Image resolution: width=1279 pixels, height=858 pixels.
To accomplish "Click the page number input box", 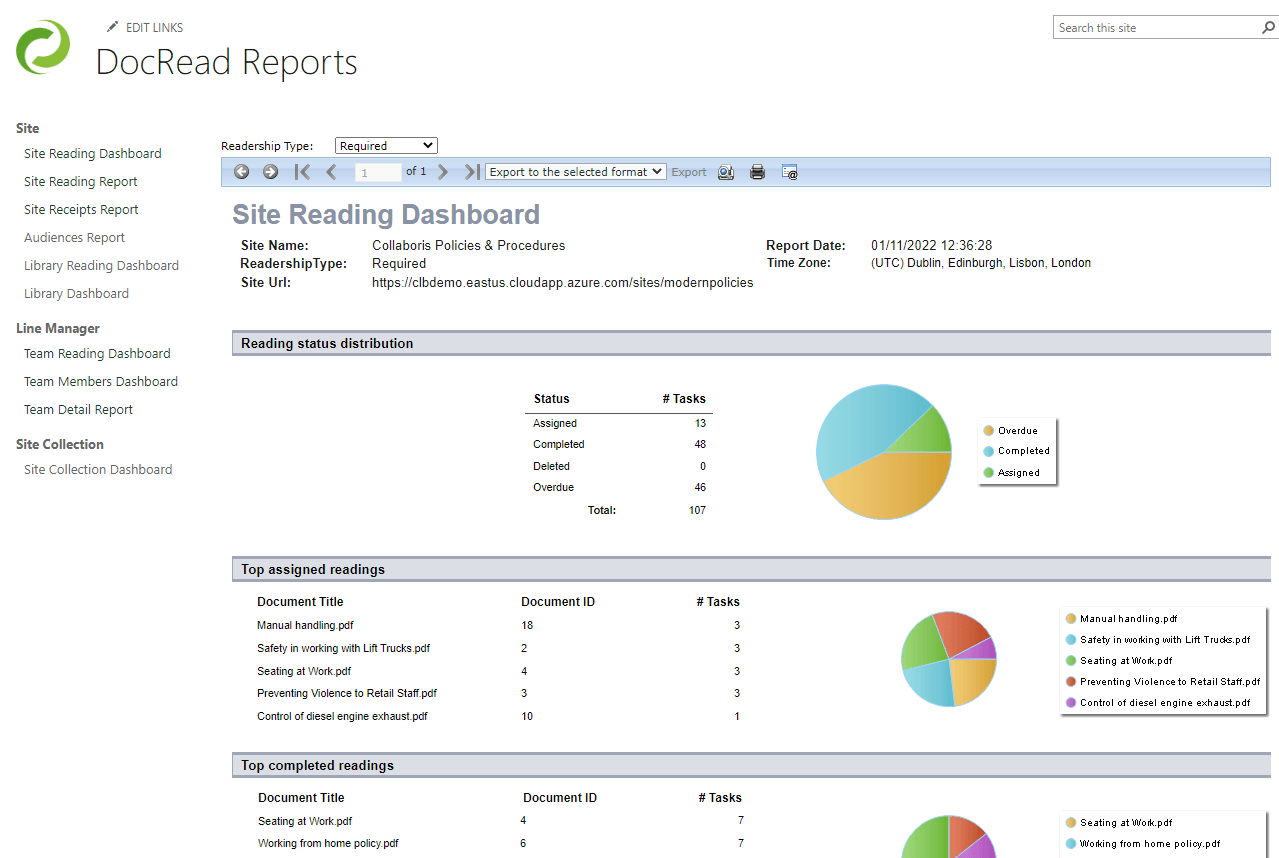I will [378, 173].
